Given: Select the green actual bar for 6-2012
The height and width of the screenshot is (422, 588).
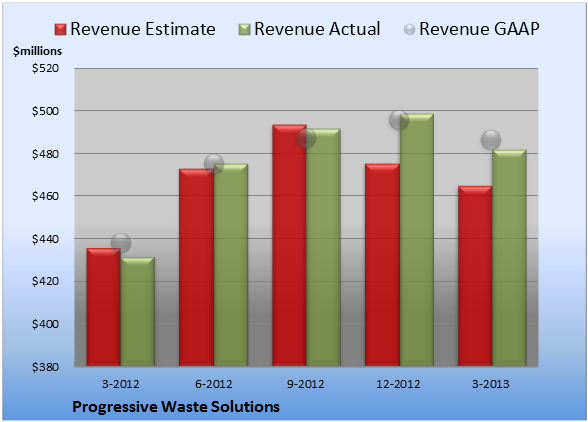Looking at the screenshot, I should click(x=230, y=264).
